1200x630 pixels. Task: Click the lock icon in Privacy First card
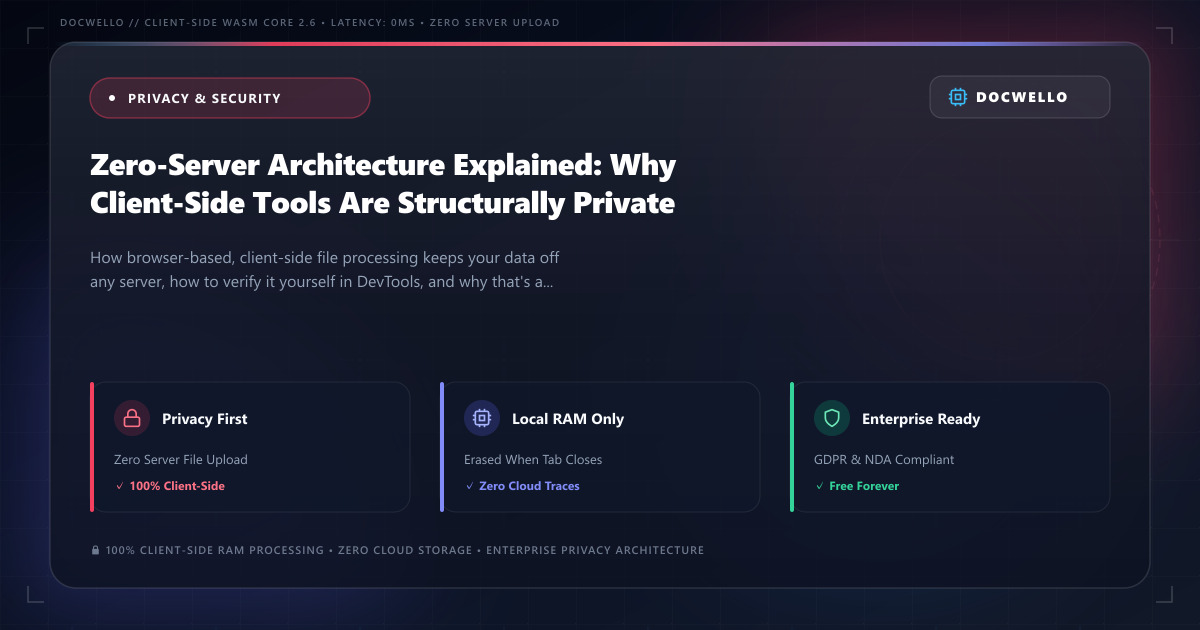coord(132,419)
